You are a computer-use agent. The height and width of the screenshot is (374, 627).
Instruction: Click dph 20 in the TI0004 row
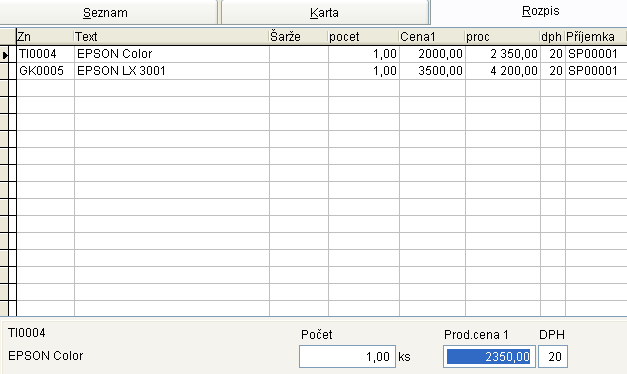553,54
